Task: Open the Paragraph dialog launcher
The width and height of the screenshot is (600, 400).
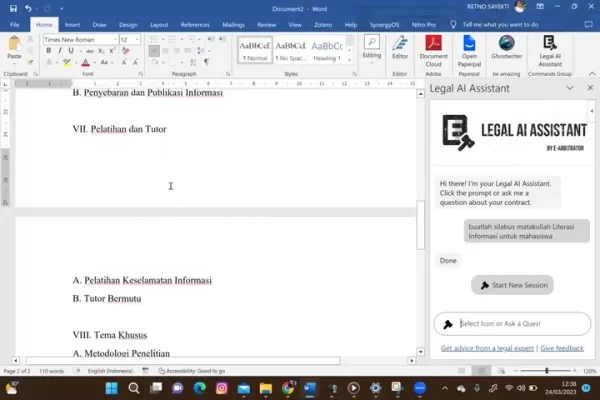Action: 228,74
